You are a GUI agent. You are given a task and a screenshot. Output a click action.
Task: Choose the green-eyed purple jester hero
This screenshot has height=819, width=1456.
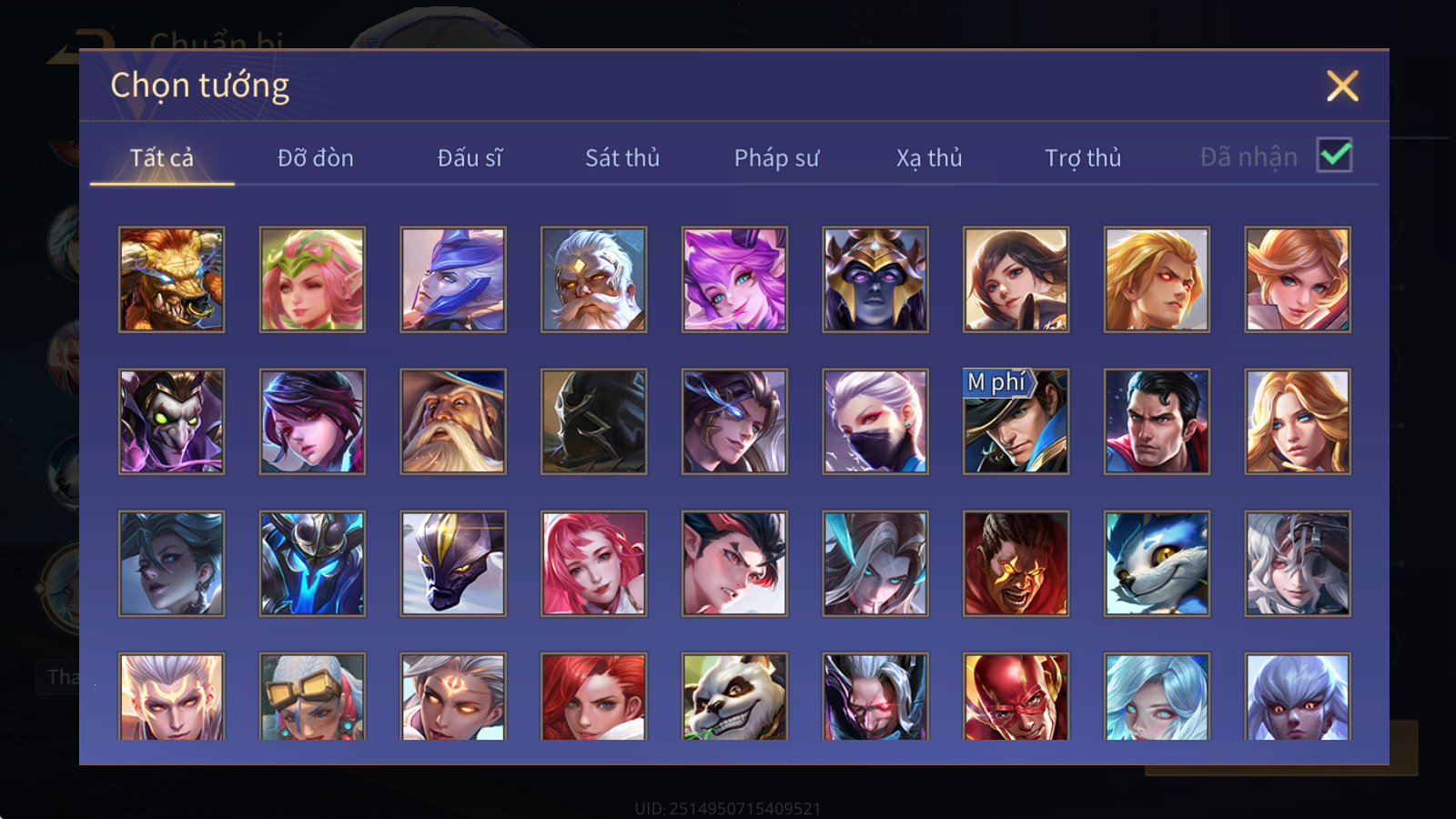[171, 421]
